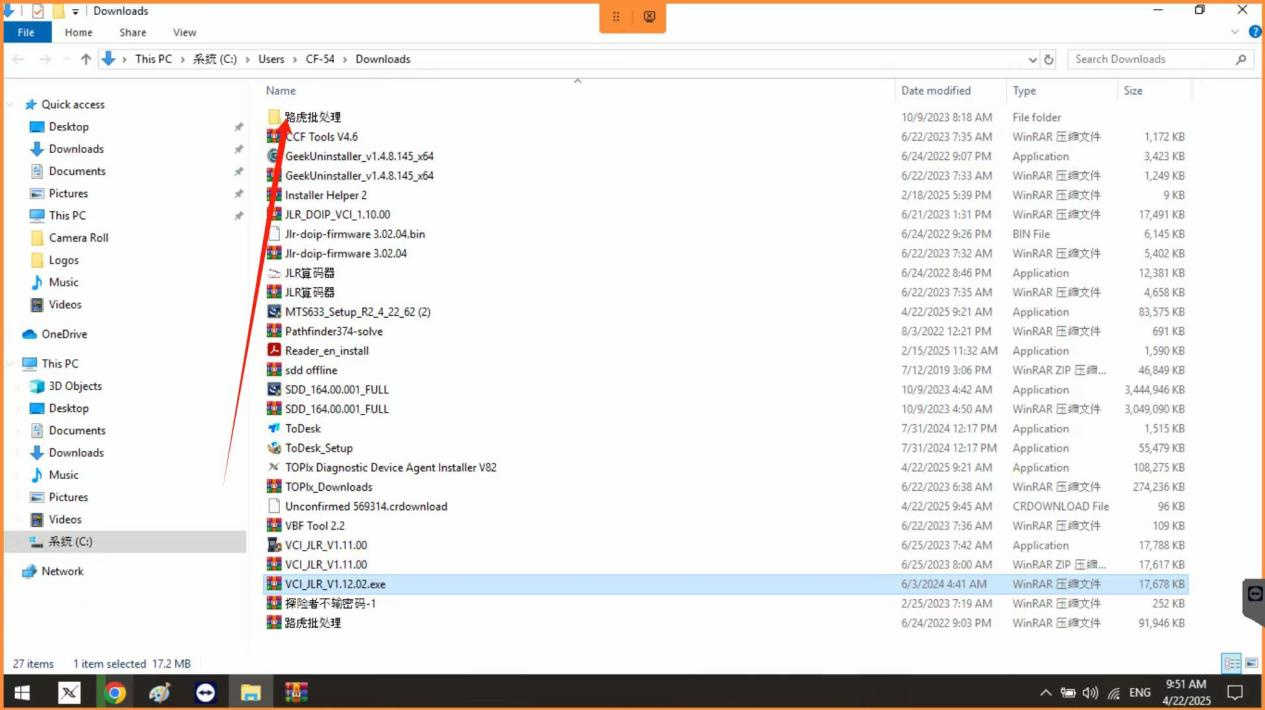Image resolution: width=1265 pixels, height=710 pixels.
Task: Open Quick Access Toolbar customize dropdown
Action: click(76, 11)
